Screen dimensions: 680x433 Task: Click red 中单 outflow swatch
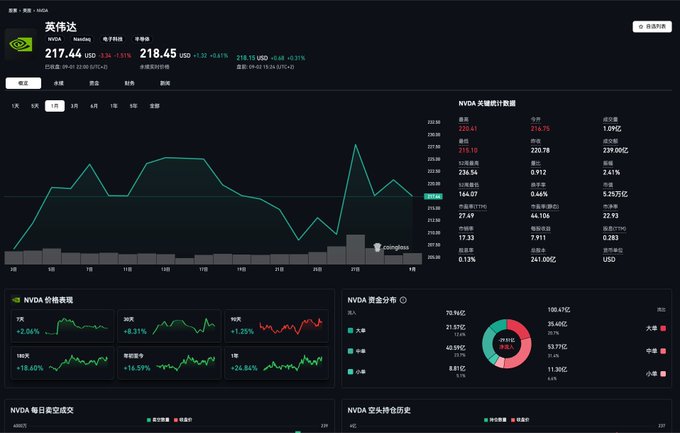pyautogui.click(x=663, y=351)
